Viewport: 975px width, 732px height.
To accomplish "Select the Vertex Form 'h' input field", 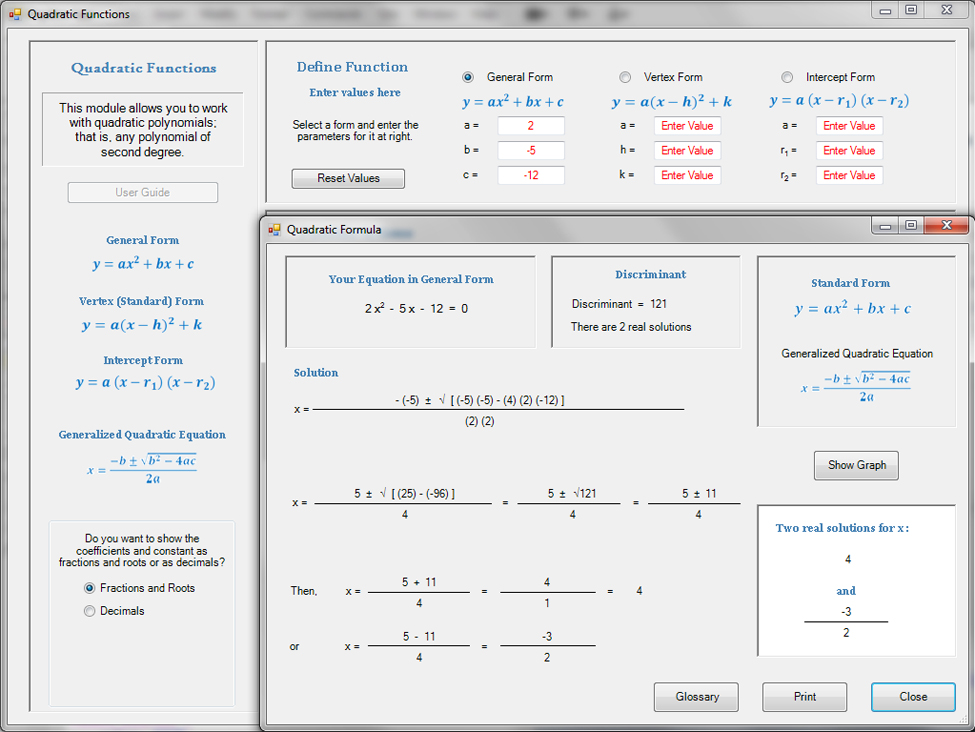I will pos(687,151).
